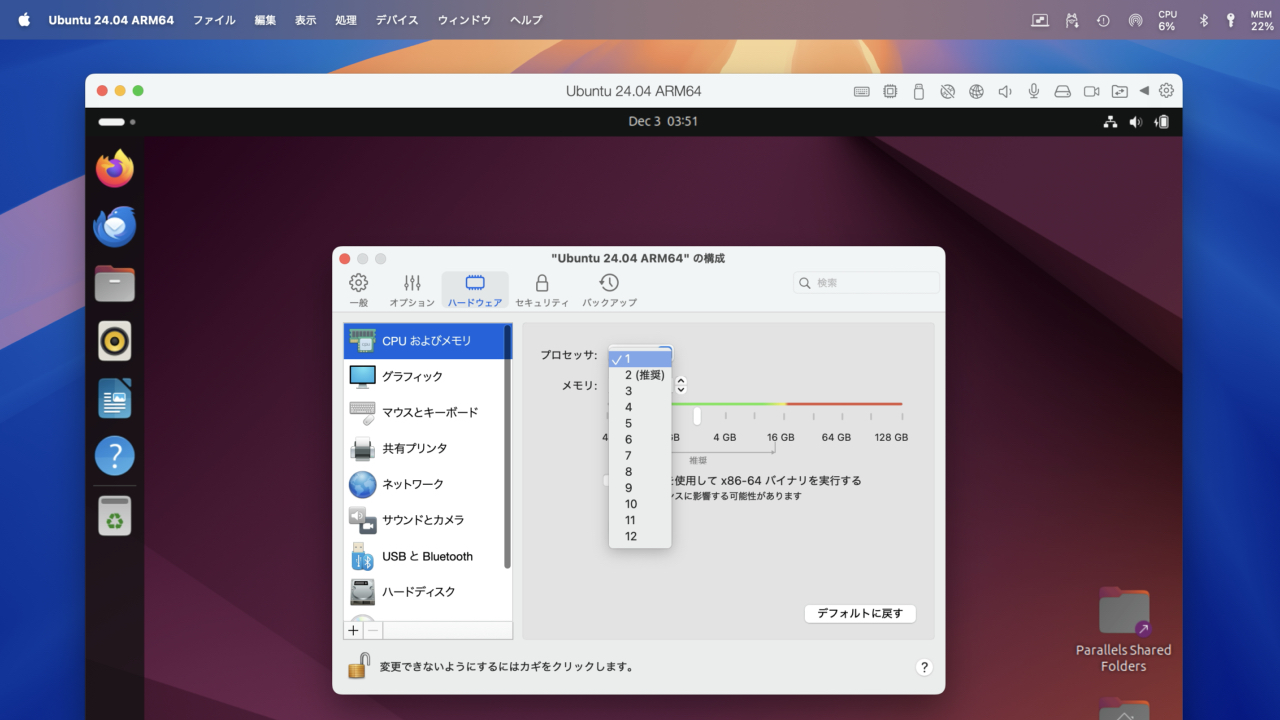The height and width of the screenshot is (720, 1280).
Task: Select ハードウェア (Hardware) tab
Action: pyautogui.click(x=475, y=290)
